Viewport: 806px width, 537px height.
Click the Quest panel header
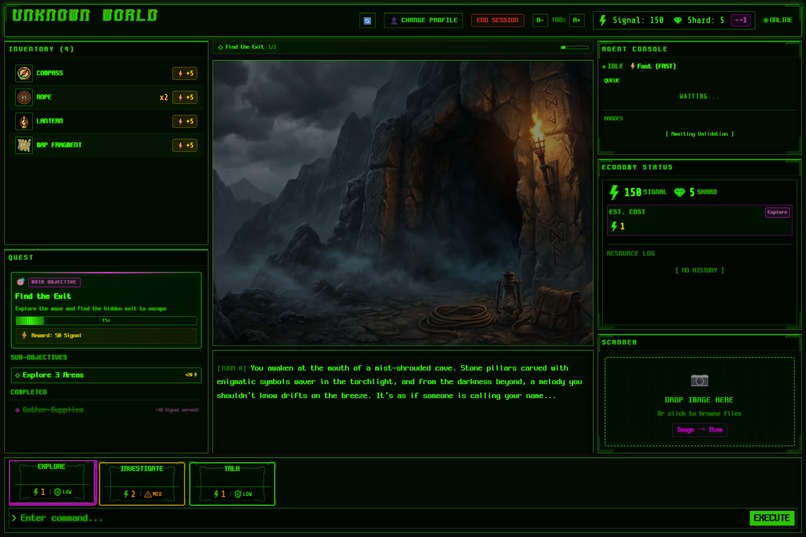point(21,257)
